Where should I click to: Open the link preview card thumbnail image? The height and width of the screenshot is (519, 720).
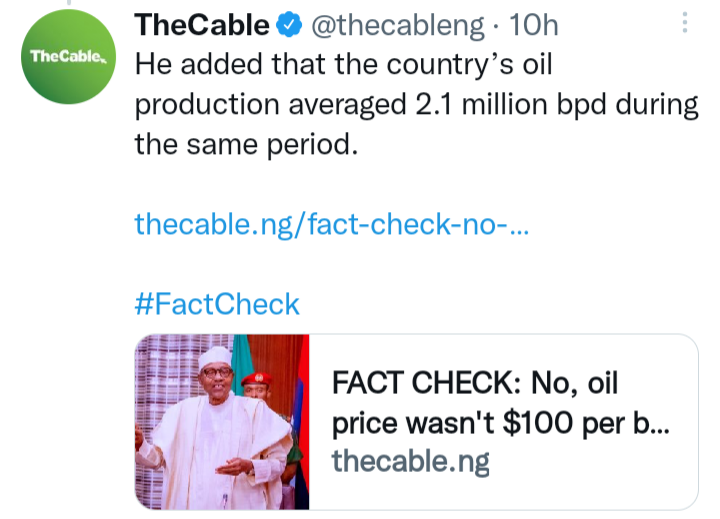[222, 421]
